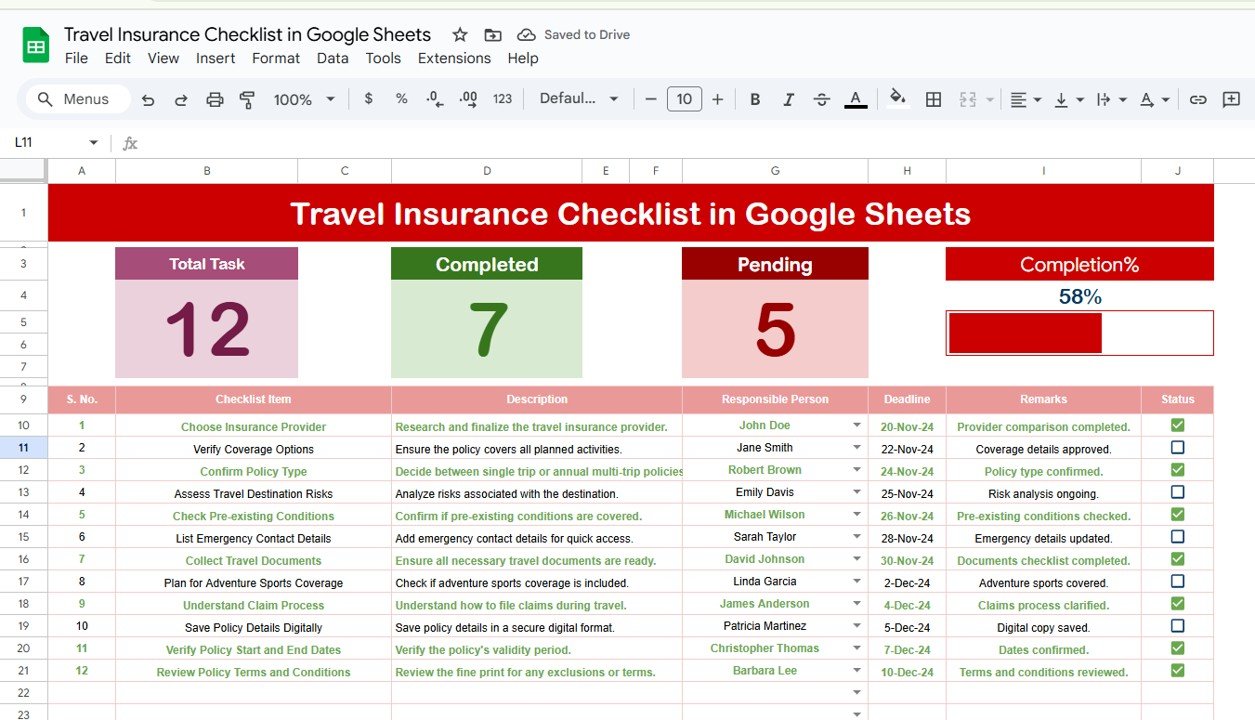
Task: Open the Emily Davis responsible person dropdown
Action: click(857, 492)
